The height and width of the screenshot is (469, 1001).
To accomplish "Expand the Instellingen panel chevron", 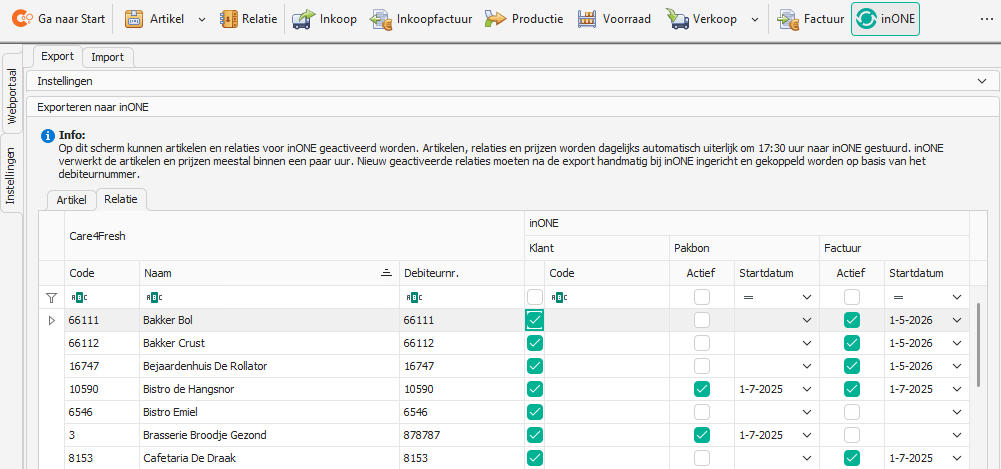I will tap(982, 81).
